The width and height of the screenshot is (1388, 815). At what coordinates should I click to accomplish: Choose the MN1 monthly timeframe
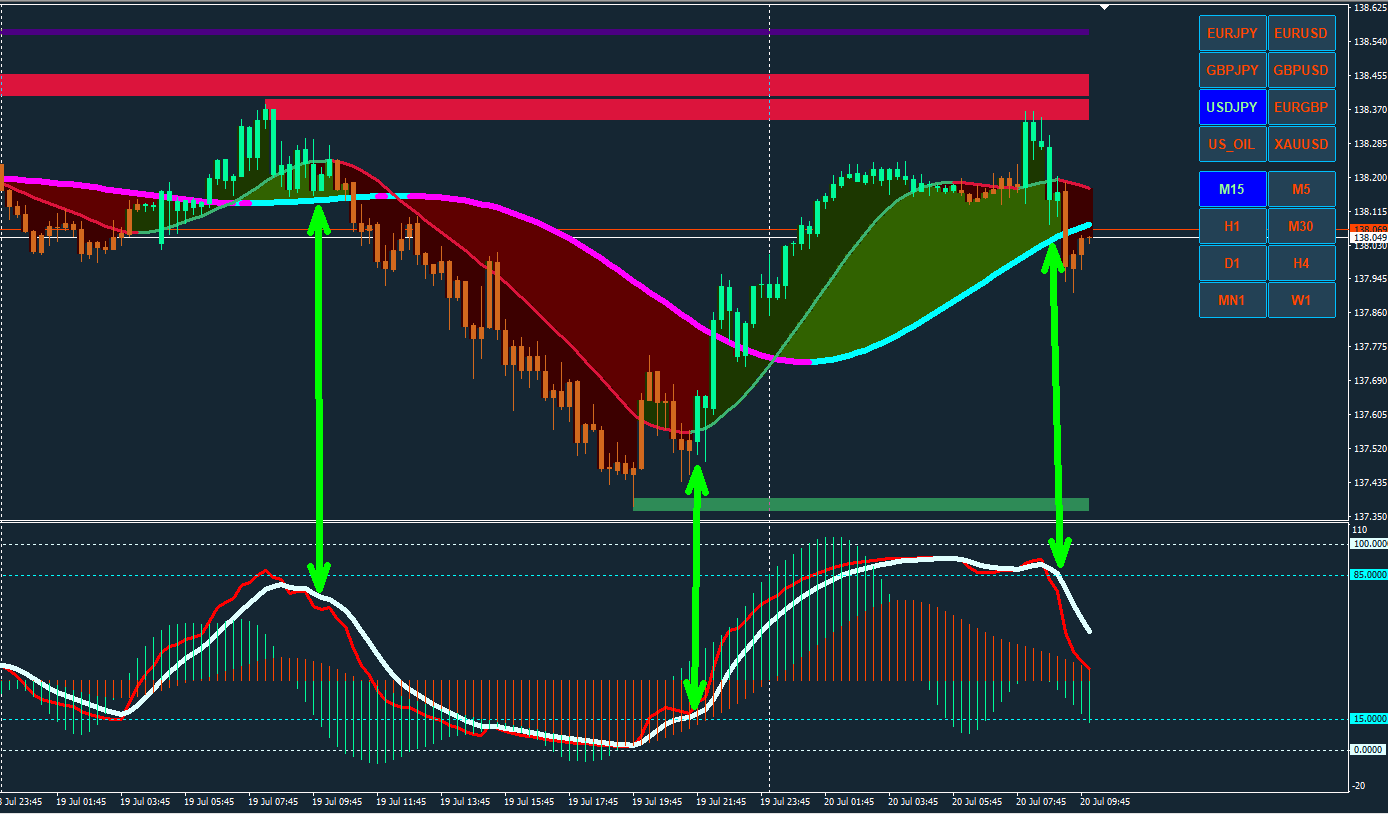click(1232, 300)
